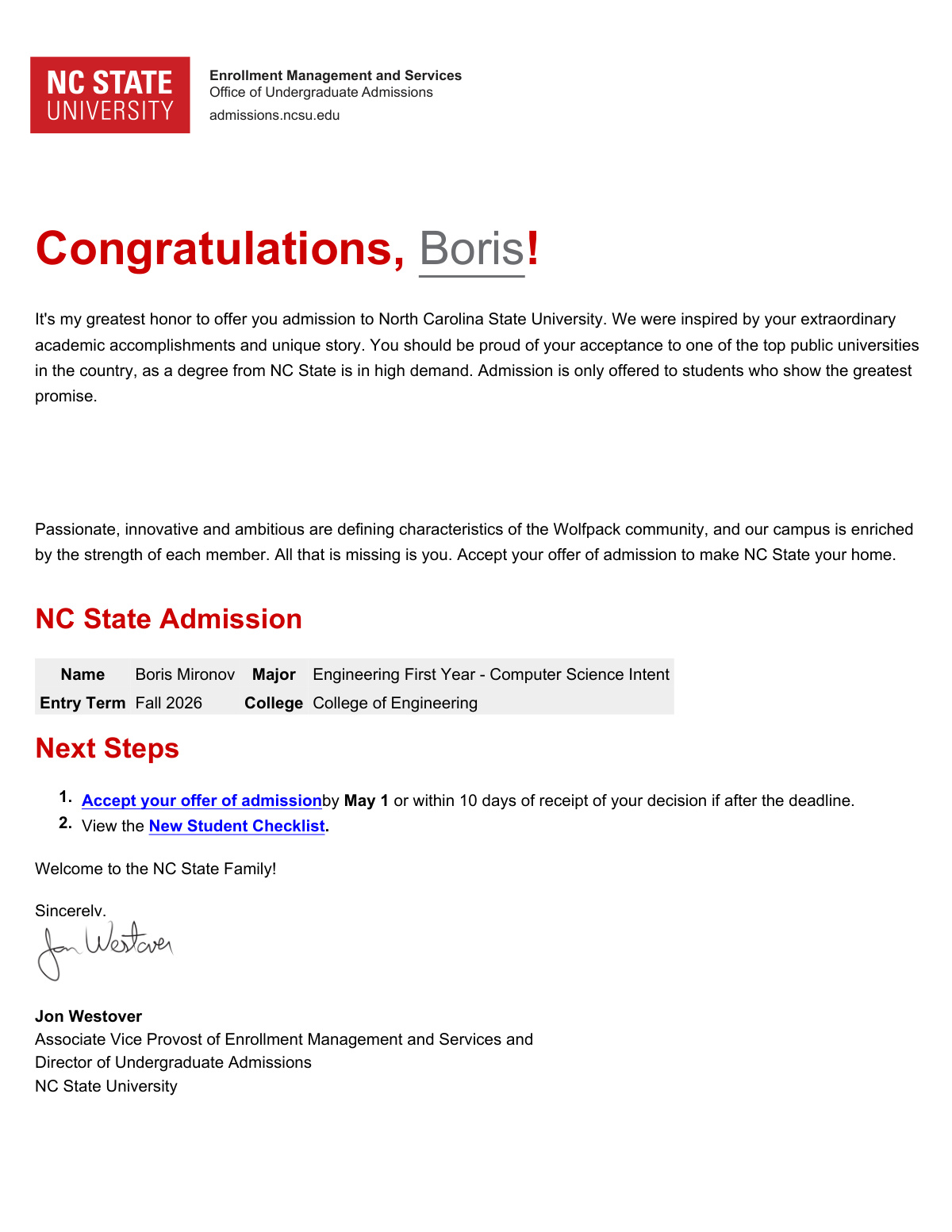952x1232 pixels.
Task: Click the underlined name Boris in heading
Action: pyautogui.click(x=472, y=249)
